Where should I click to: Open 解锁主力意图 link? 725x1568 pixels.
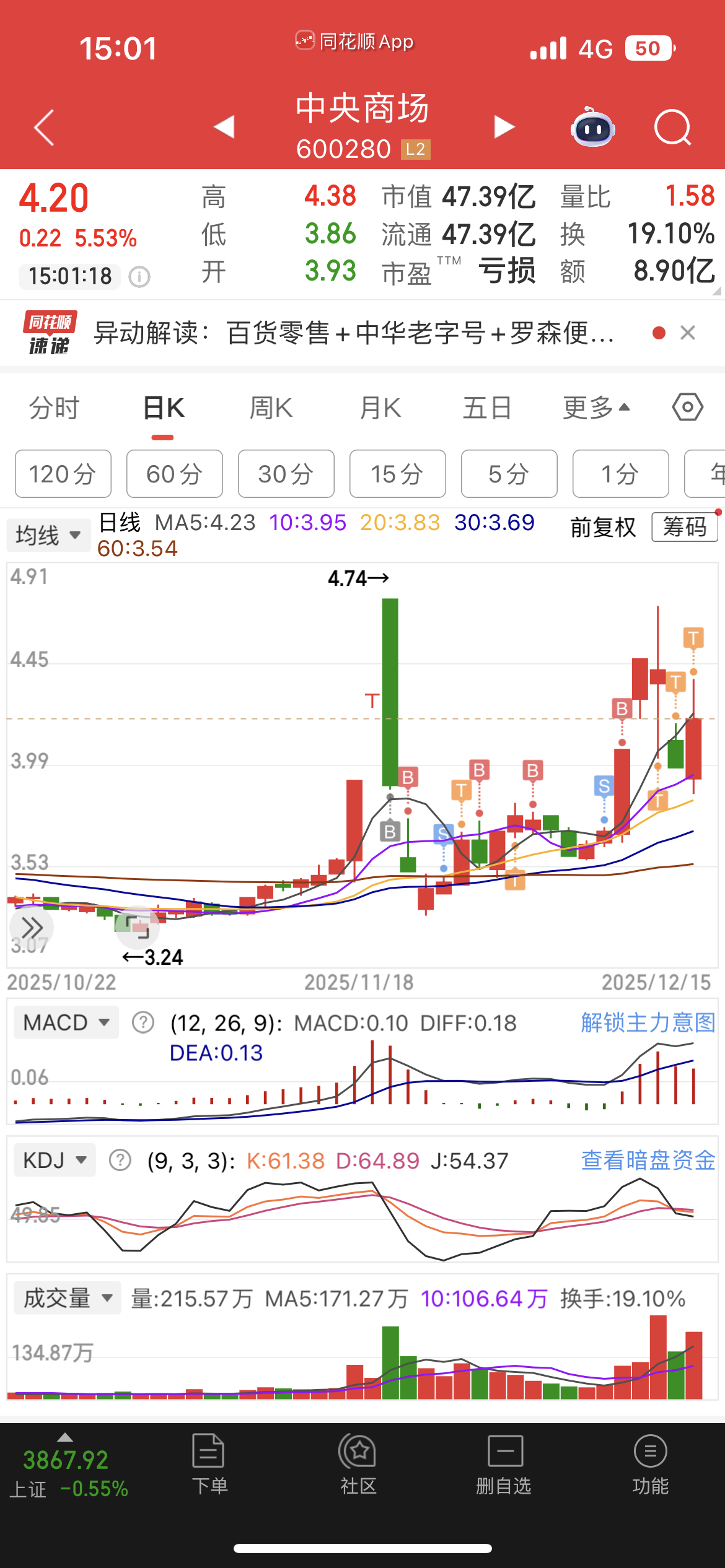coord(648,1022)
